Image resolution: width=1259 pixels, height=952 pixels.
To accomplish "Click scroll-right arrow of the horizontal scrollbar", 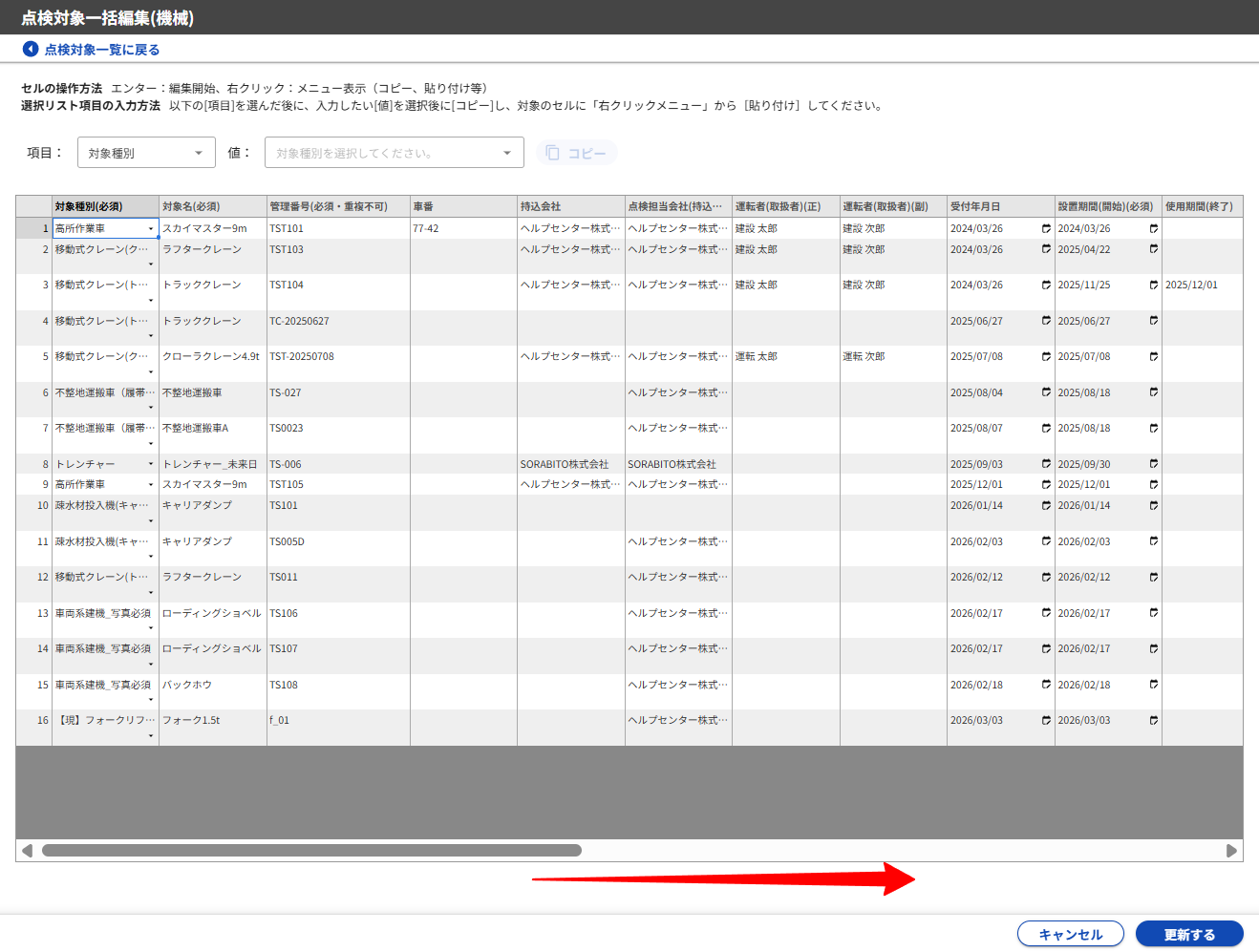I will coord(1231,851).
